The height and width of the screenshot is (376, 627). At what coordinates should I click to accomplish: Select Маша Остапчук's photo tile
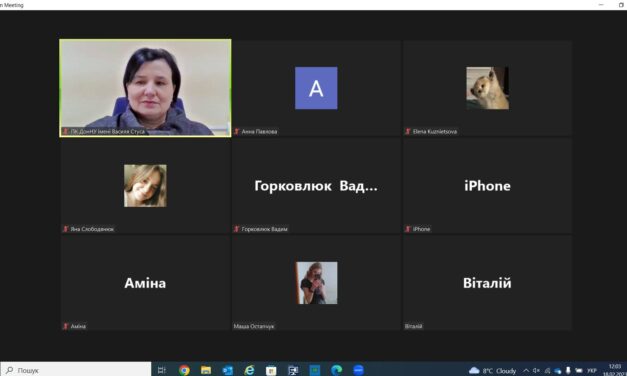[316, 283]
